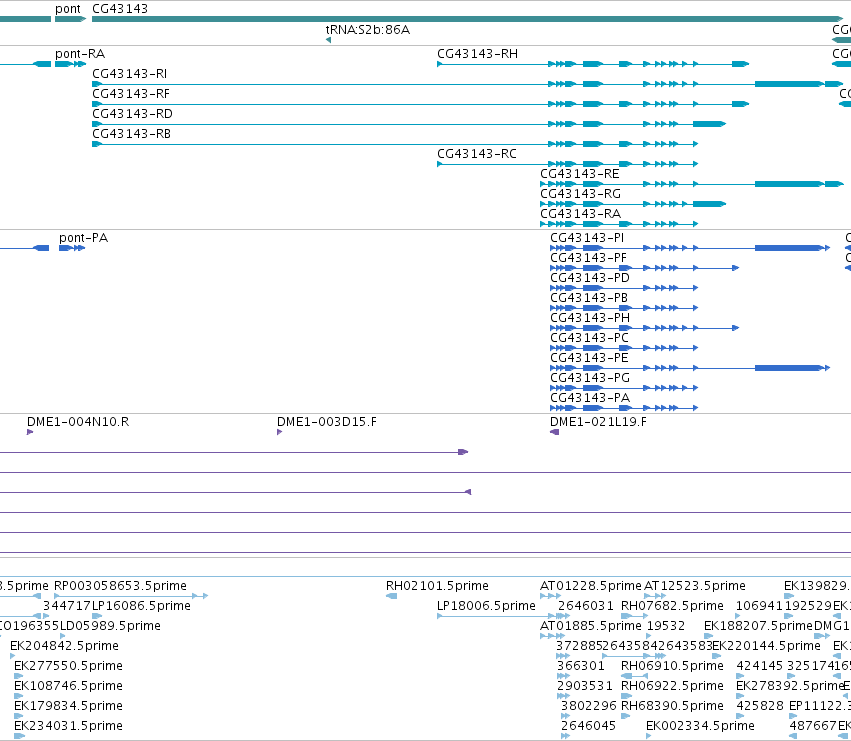Select the DME1-003D15.F arrow marker
The height and width of the screenshot is (741, 851).
[280, 432]
